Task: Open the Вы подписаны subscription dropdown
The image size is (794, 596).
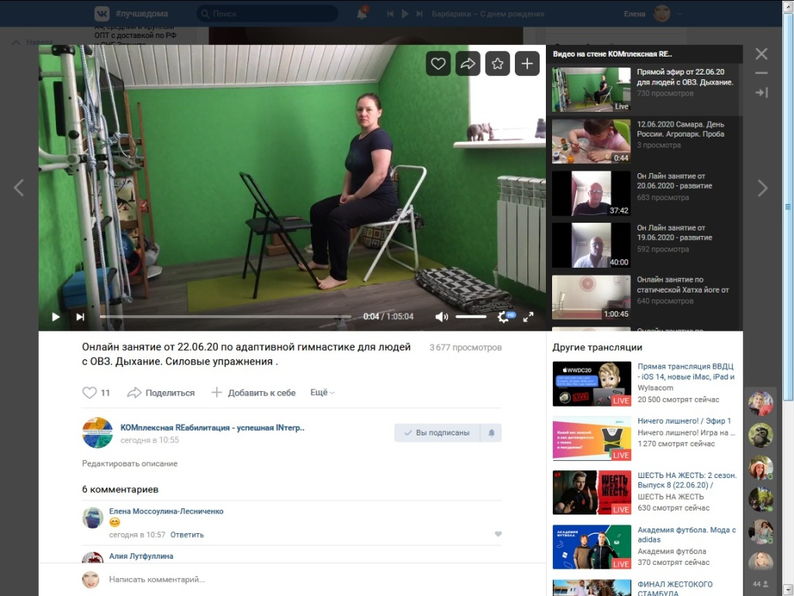Action: [437, 433]
